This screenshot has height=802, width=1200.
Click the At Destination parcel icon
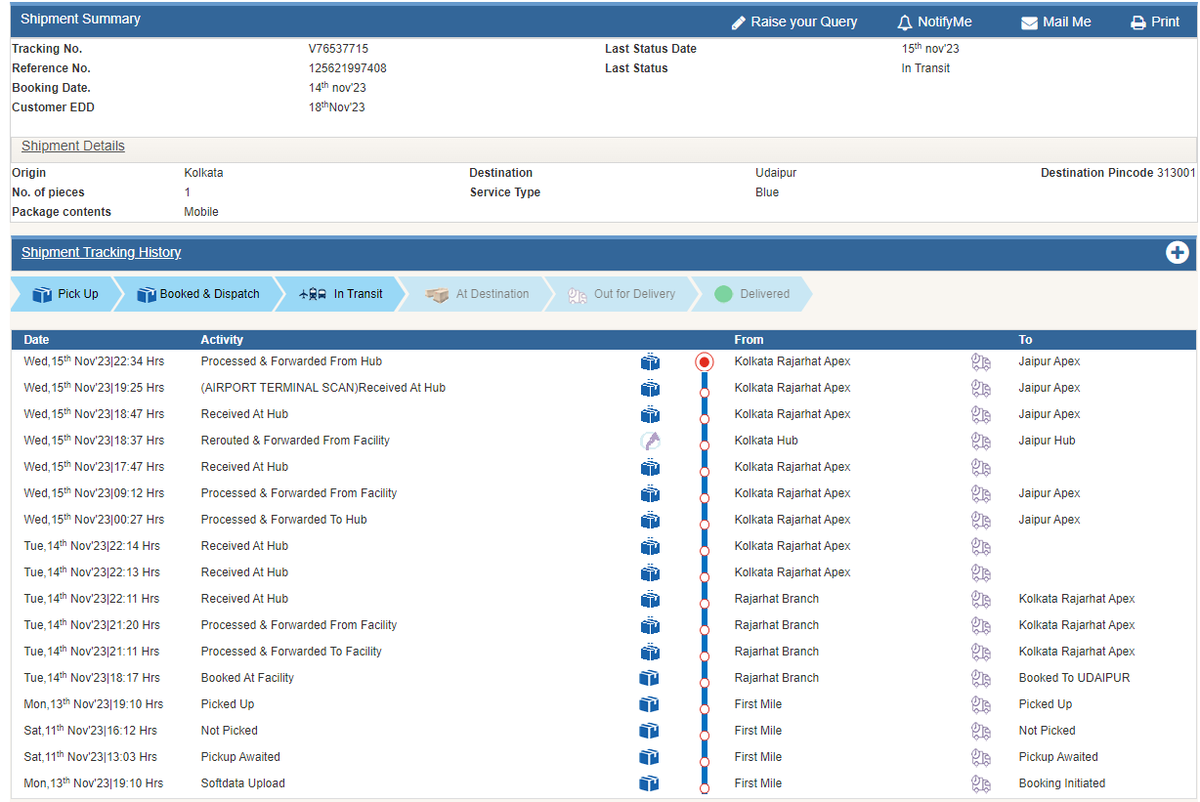click(x=437, y=295)
